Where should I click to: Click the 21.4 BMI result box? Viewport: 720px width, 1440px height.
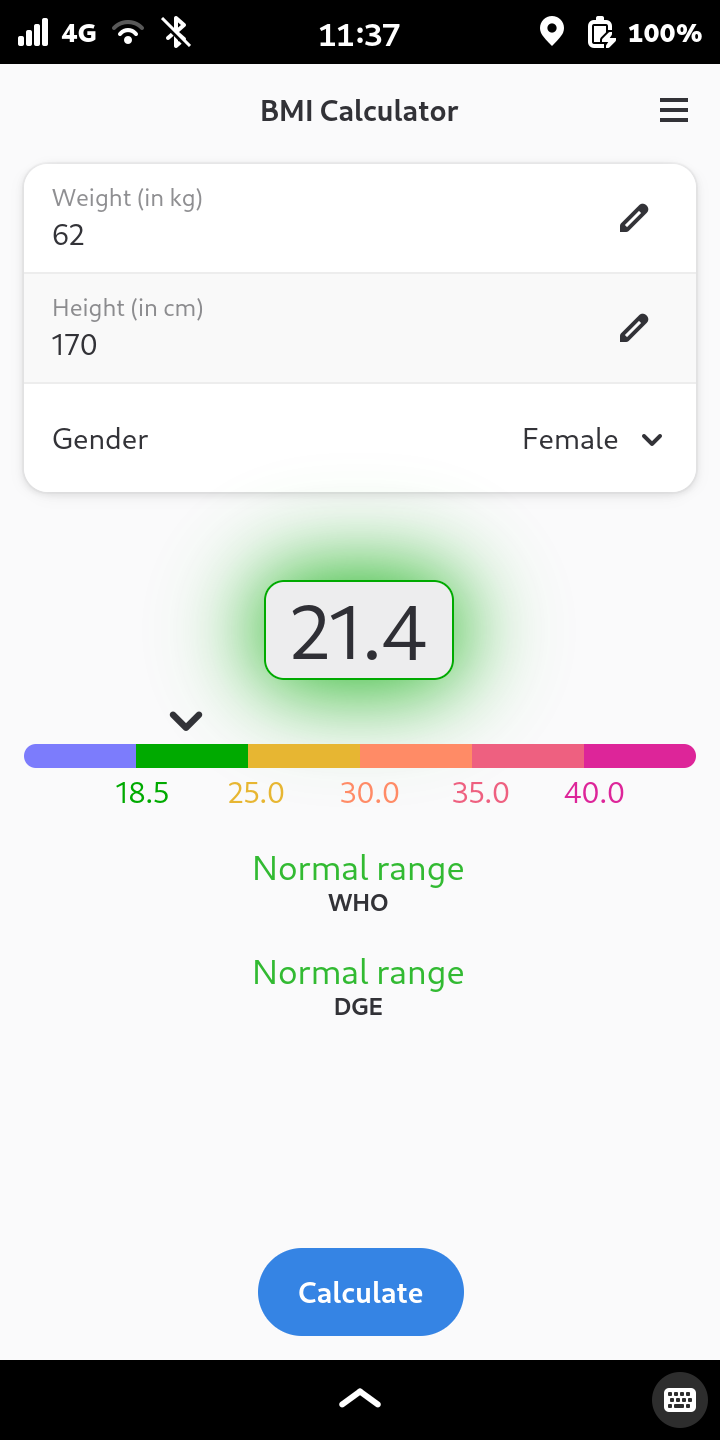pyautogui.click(x=359, y=630)
